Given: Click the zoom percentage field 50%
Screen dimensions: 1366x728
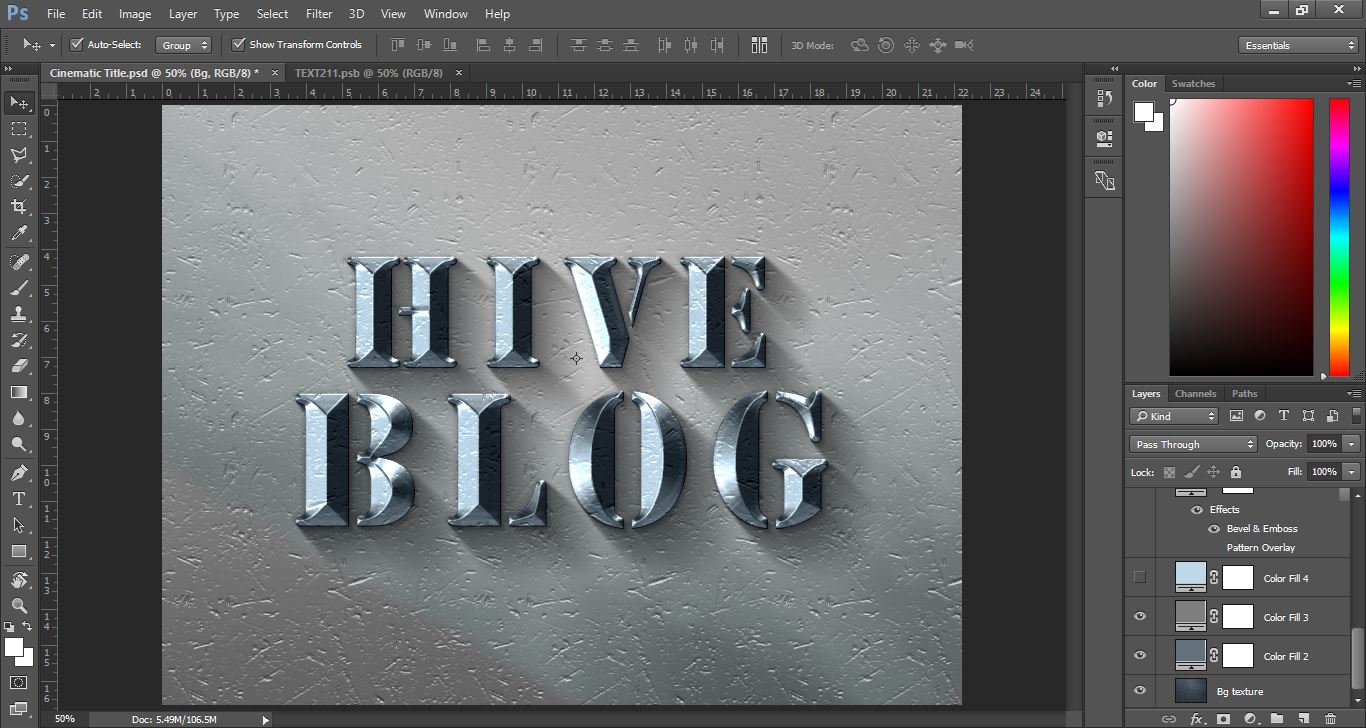Looking at the screenshot, I should 64,719.
